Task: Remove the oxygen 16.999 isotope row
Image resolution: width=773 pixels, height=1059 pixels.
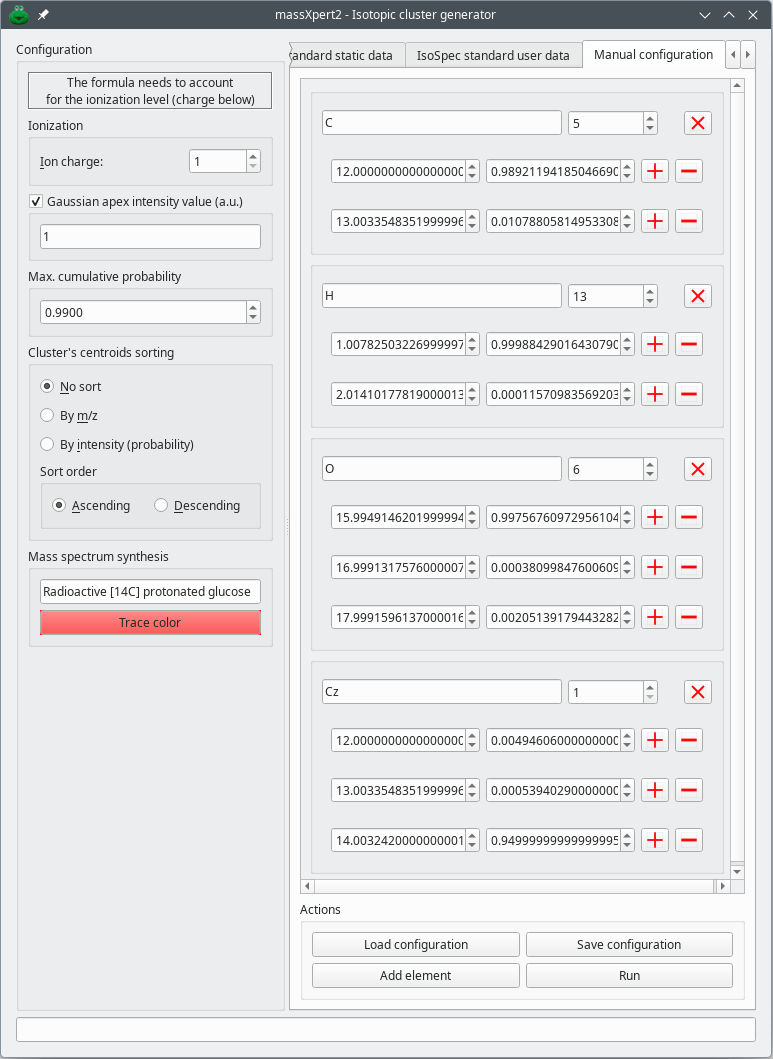Action: coord(688,567)
